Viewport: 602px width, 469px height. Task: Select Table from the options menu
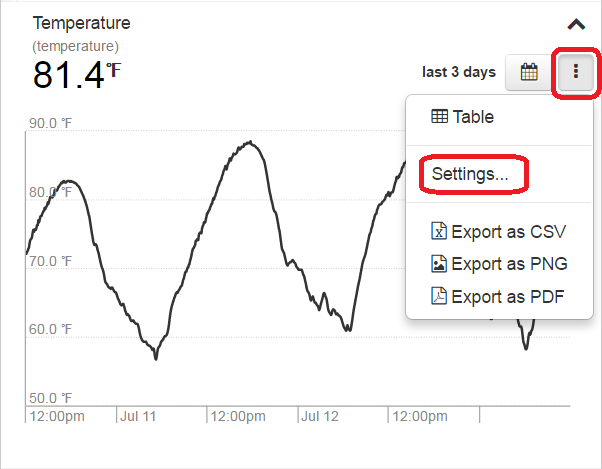tap(473, 117)
